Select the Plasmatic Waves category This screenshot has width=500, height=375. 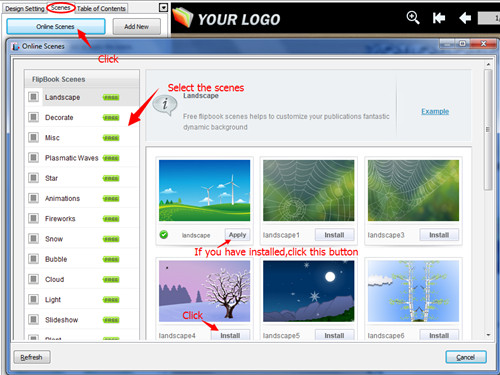pos(82,158)
